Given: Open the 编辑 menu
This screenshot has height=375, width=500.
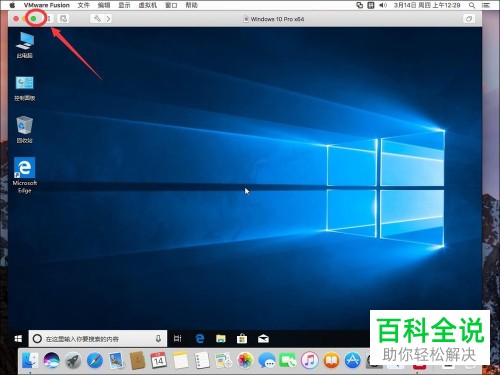Looking at the screenshot, I should [104, 5].
